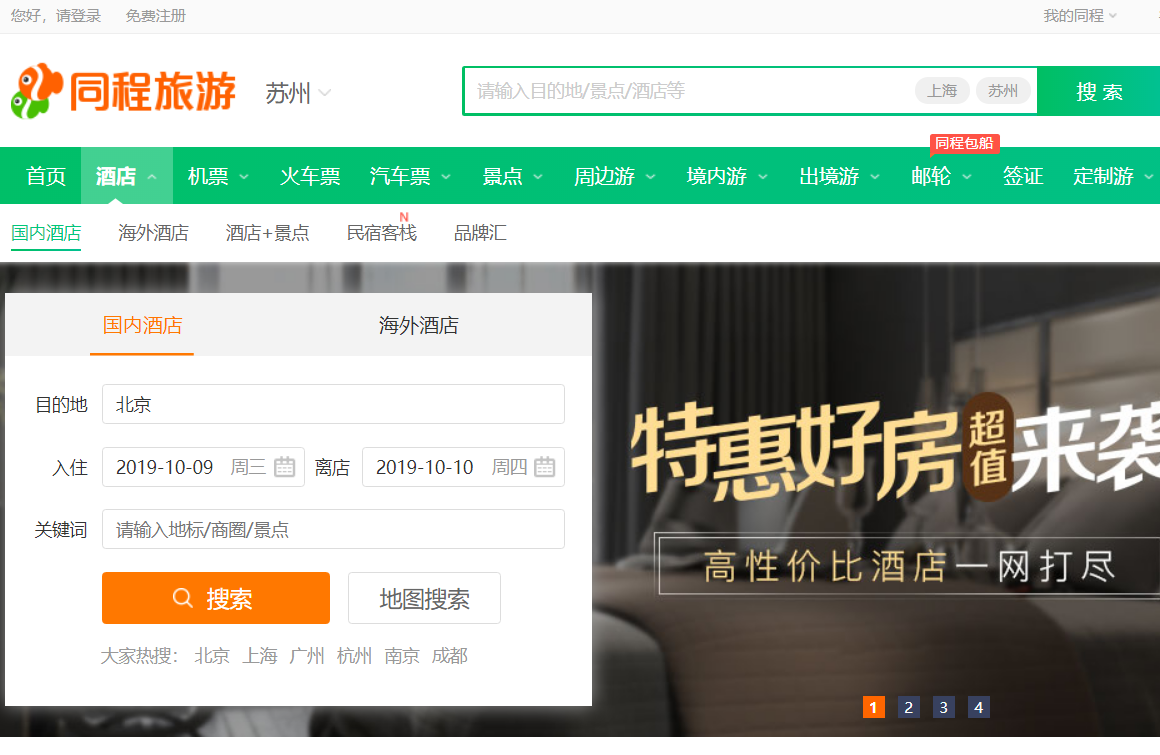Click the orange 搜索 hotel search button
This screenshot has width=1160, height=755.
(x=216, y=597)
